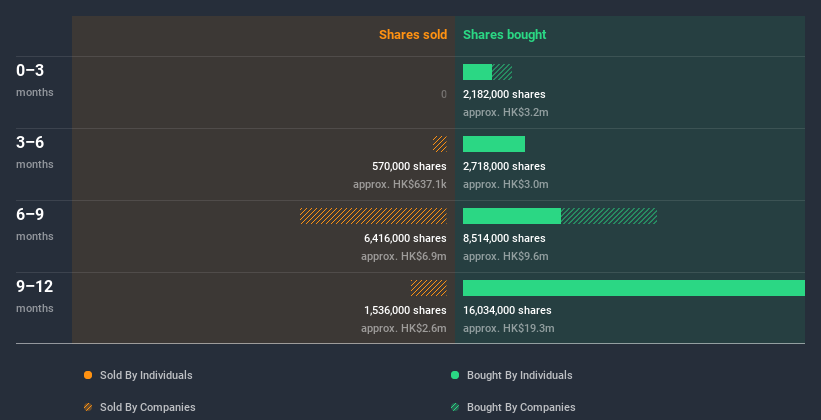The image size is (821, 420).
Task: Toggle the Sold By Individuals legend label
Action: [x=146, y=375]
